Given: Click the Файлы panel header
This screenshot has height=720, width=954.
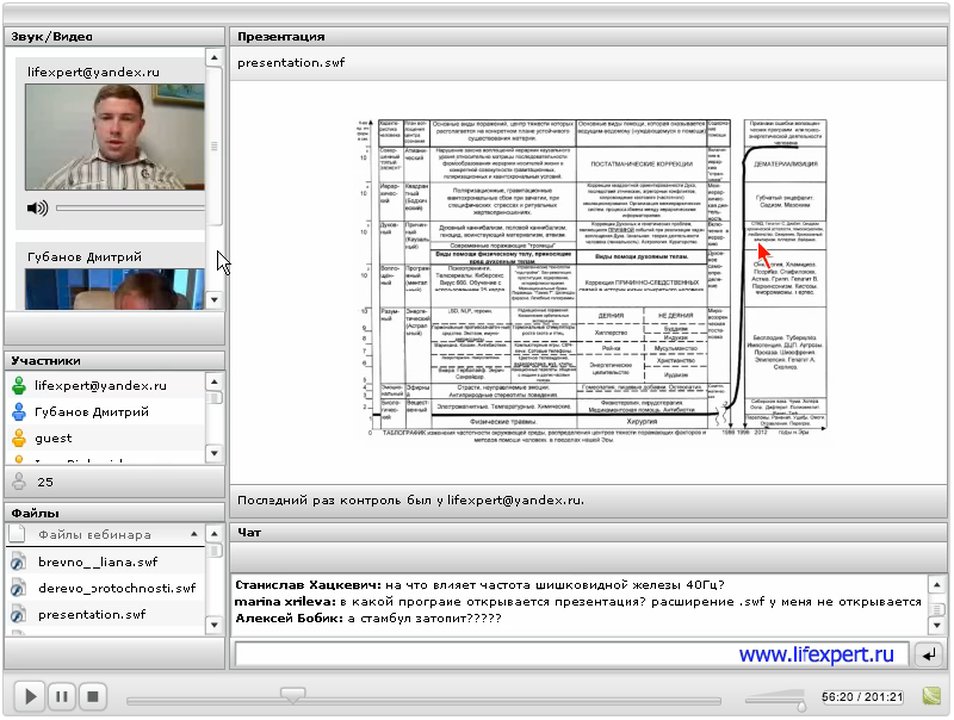Looking at the screenshot, I should point(114,513).
